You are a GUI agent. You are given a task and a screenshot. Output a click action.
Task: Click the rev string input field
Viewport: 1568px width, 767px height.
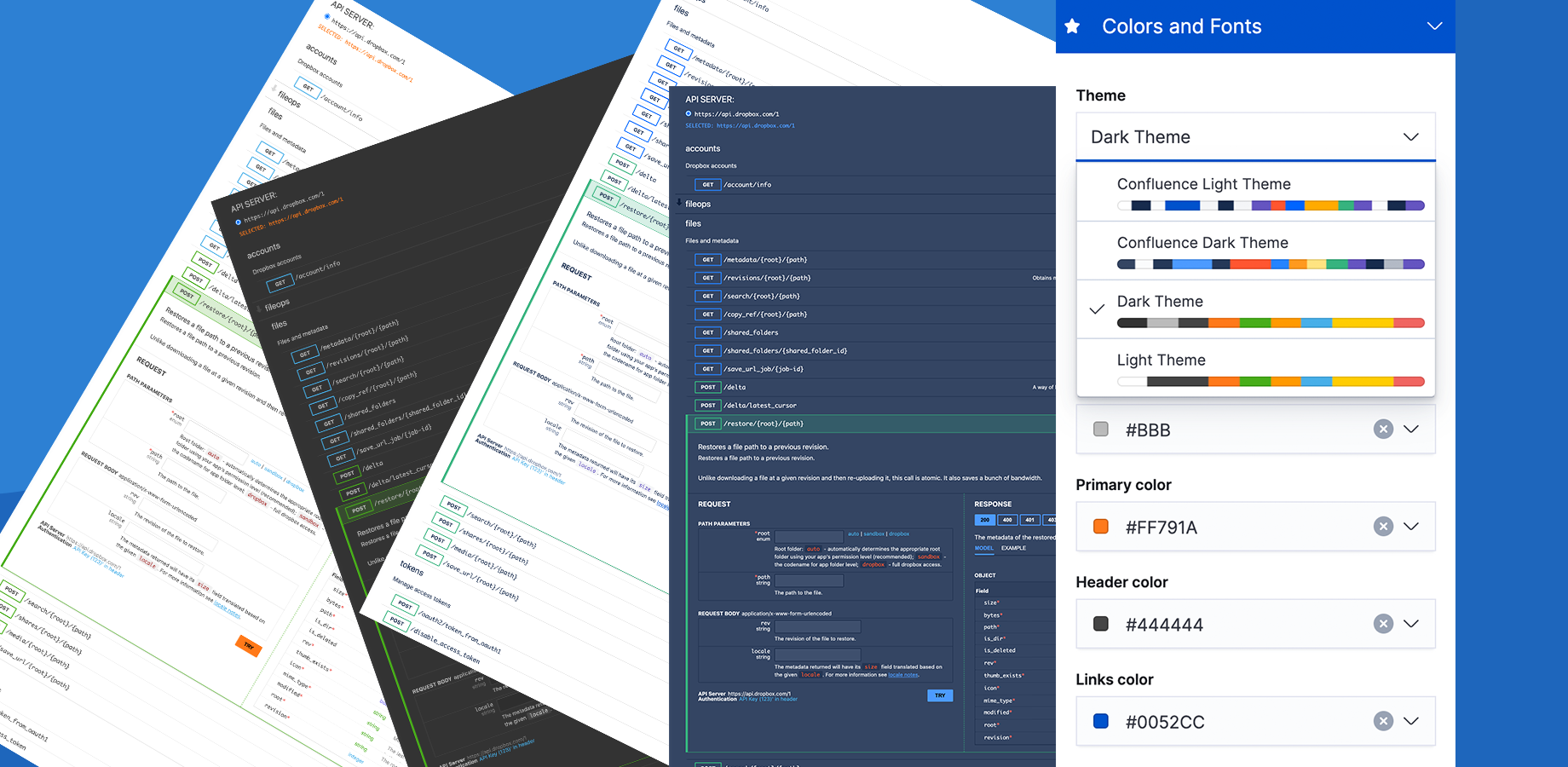click(817, 626)
